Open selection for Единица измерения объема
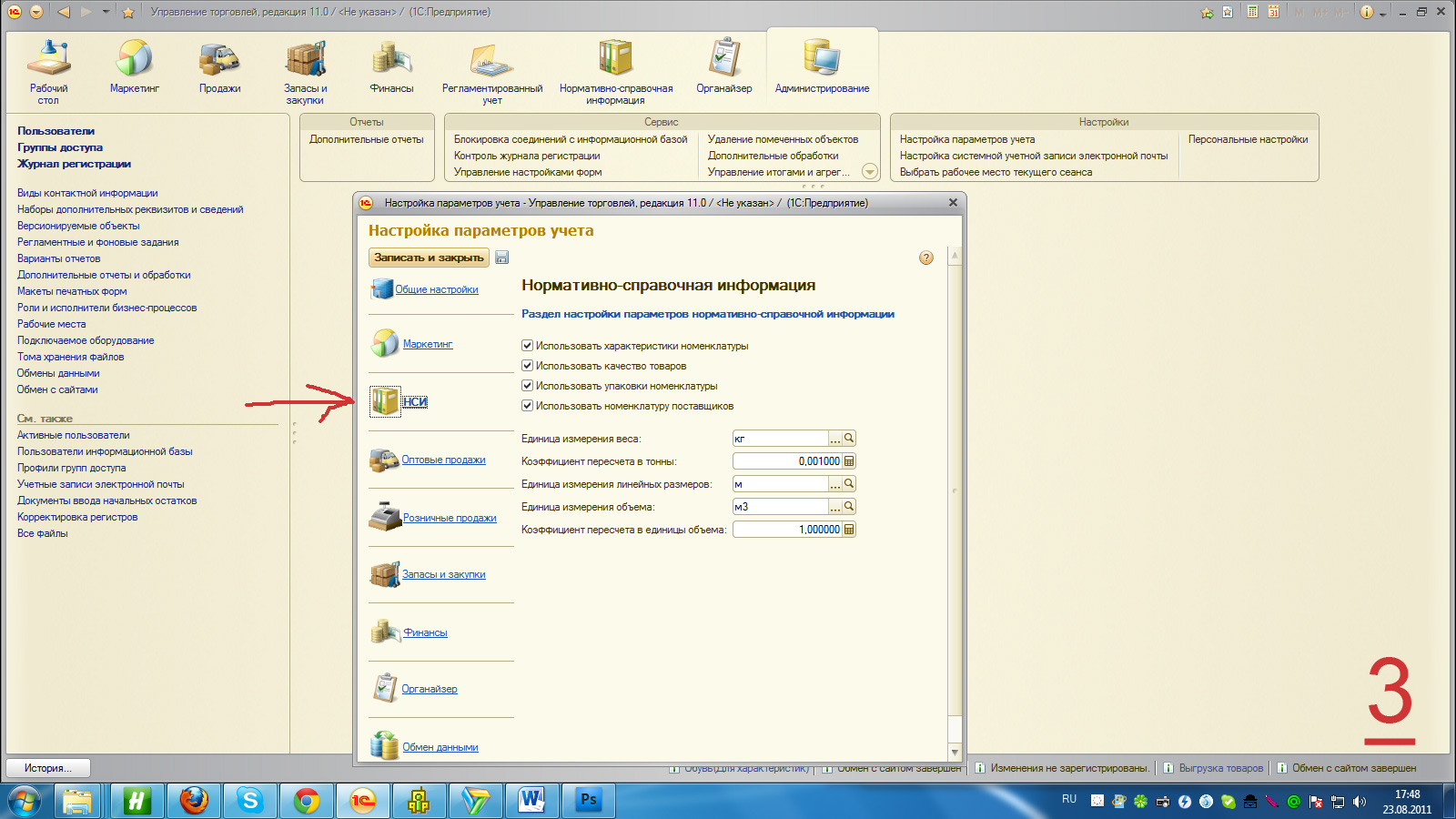This screenshot has width=1456, height=819. click(x=835, y=507)
